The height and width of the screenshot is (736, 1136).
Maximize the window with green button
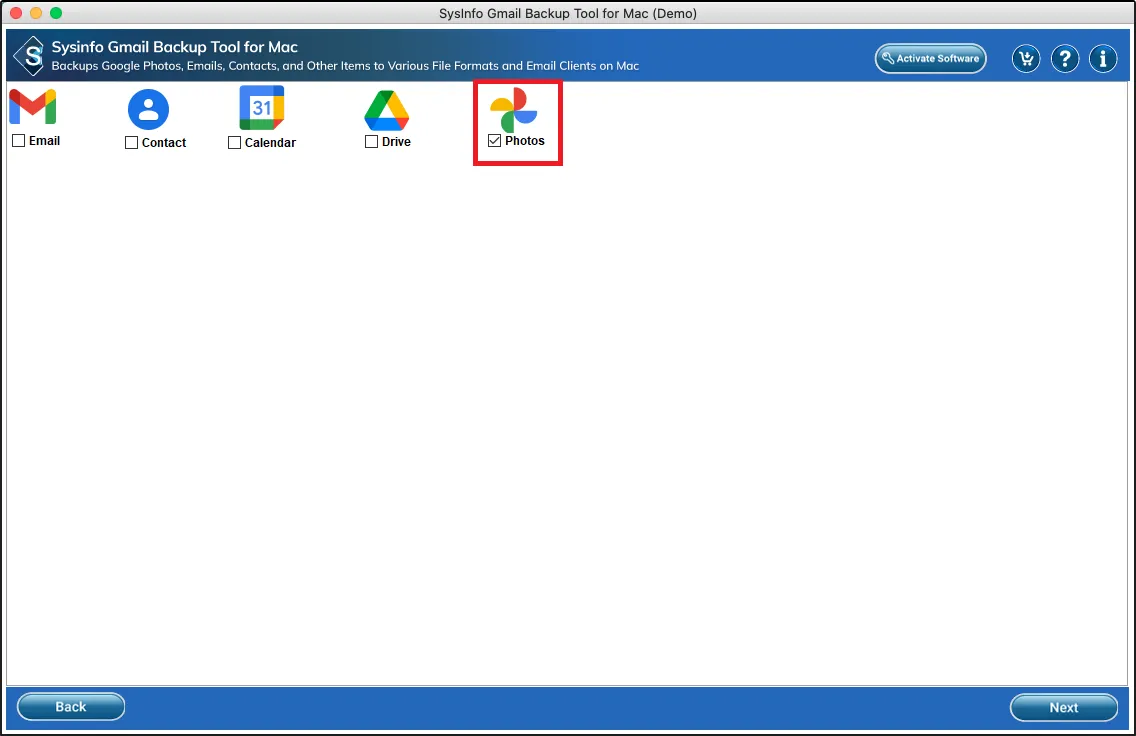click(56, 13)
